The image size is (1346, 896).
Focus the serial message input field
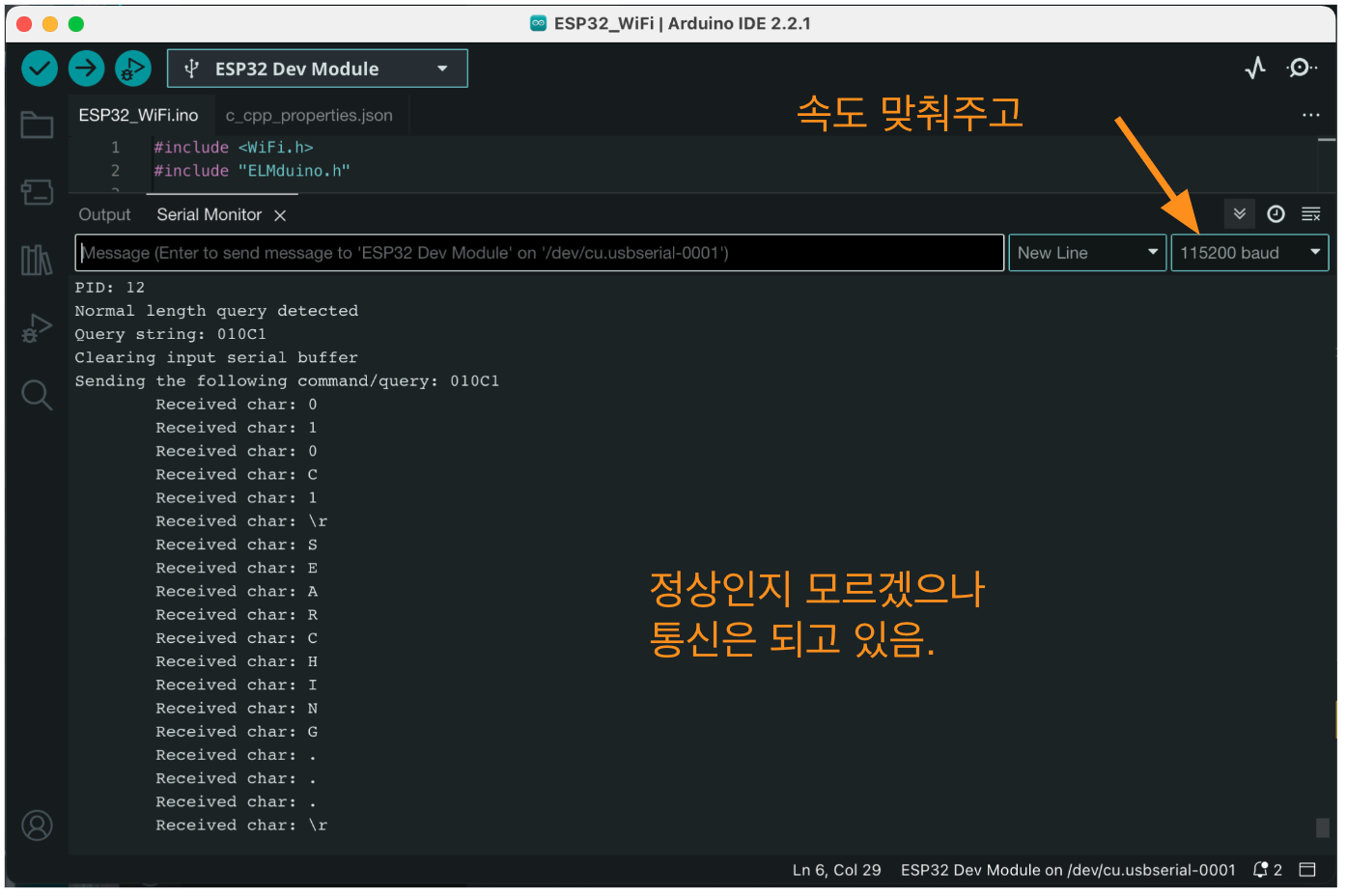coord(540,253)
